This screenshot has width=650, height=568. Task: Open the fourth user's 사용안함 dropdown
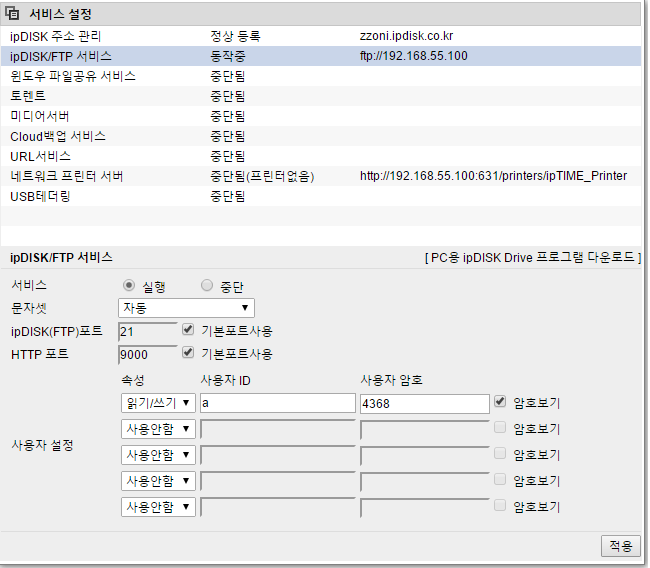tap(158, 481)
